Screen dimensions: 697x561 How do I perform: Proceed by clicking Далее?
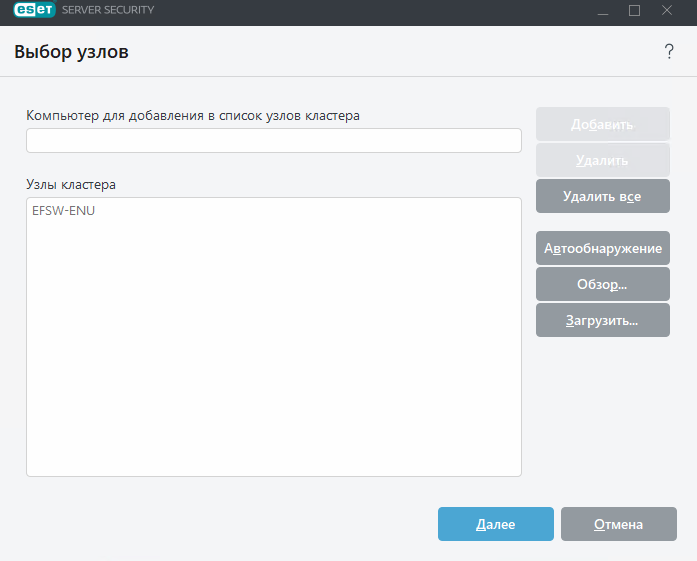495,524
